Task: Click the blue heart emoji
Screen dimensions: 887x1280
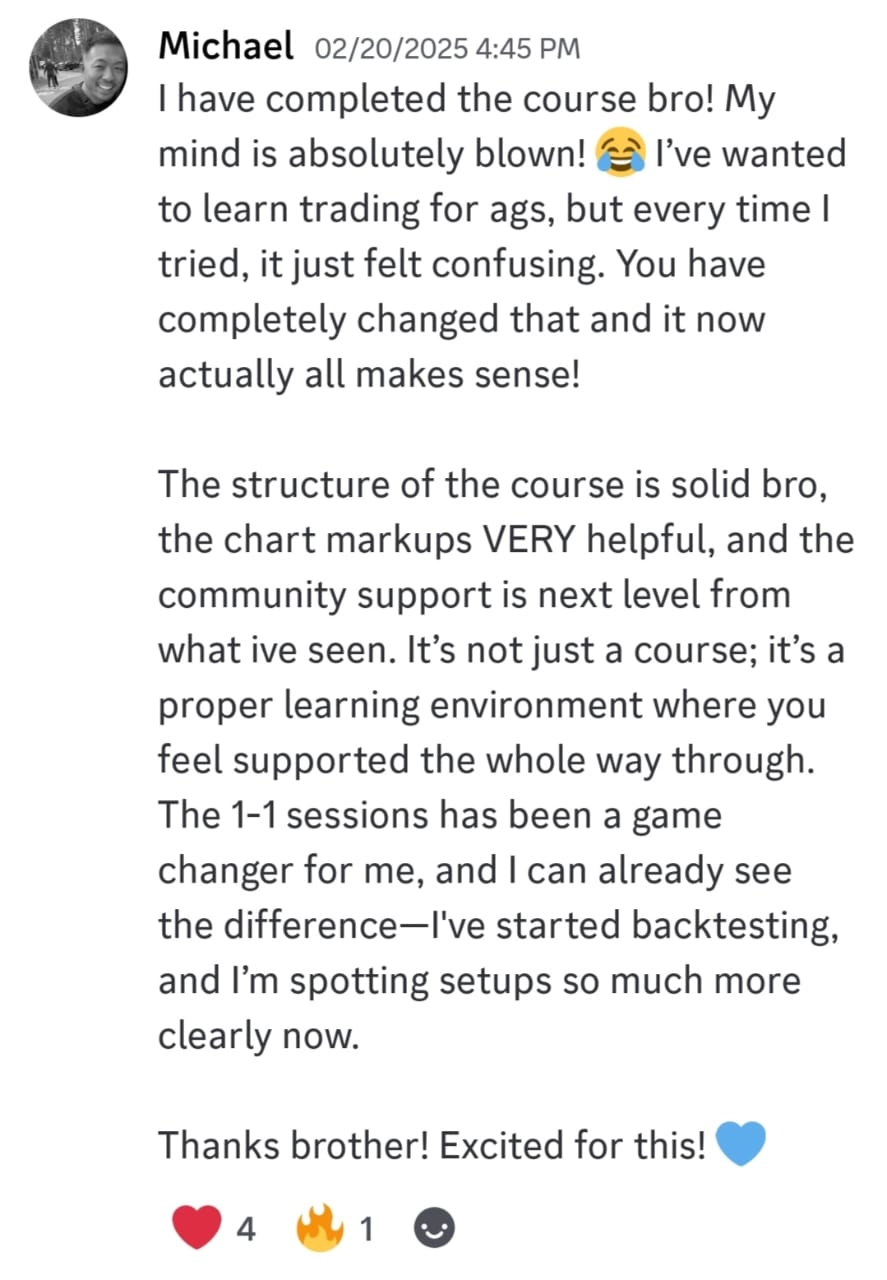Action: 742,1144
